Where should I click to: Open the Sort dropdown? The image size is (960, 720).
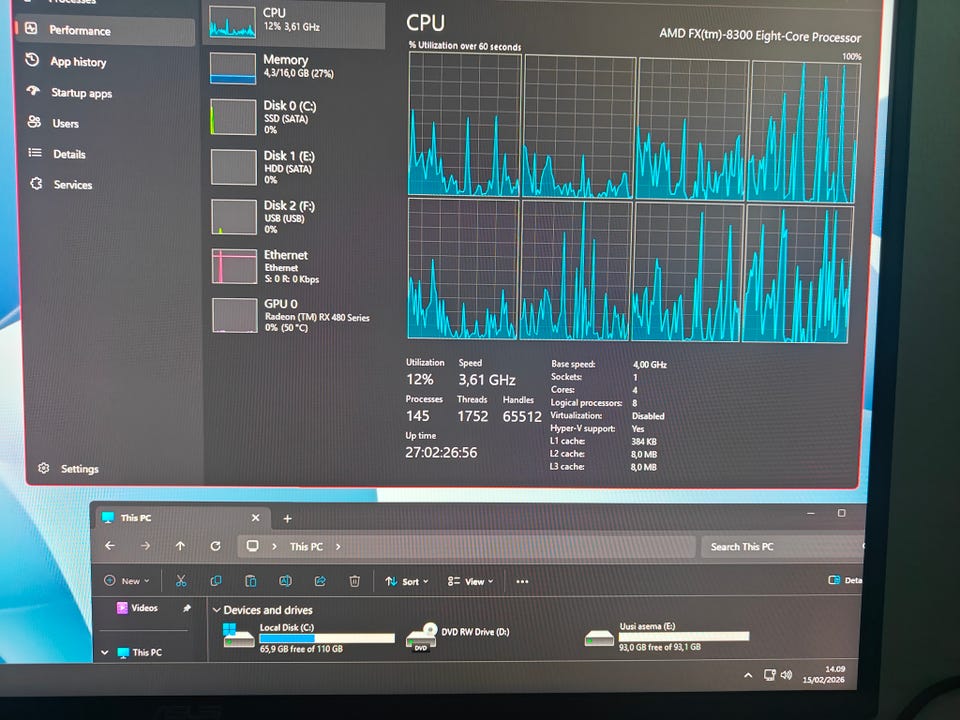click(407, 581)
